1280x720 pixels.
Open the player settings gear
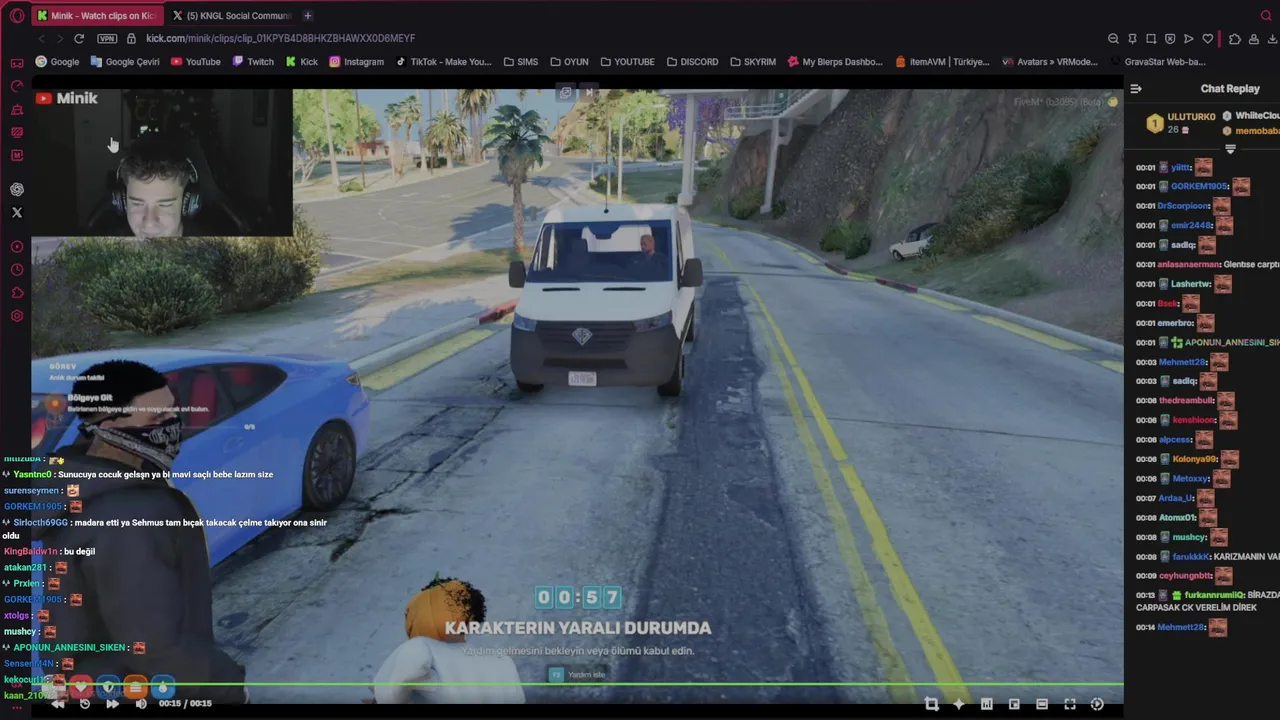point(1097,704)
